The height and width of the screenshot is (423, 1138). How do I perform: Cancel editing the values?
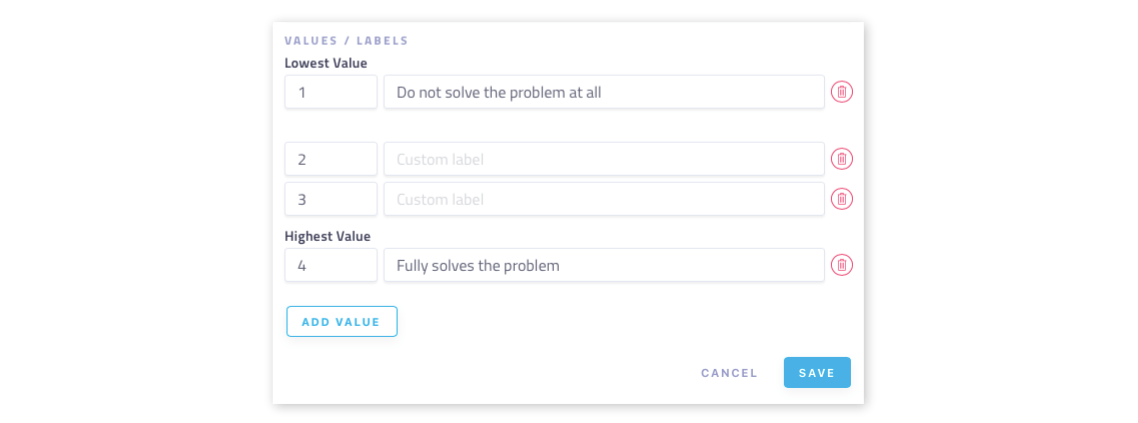pos(729,373)
